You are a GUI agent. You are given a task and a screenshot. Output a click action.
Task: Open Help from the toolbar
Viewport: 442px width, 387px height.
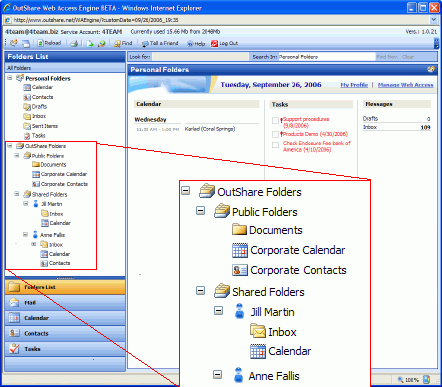tap(196, 44)
